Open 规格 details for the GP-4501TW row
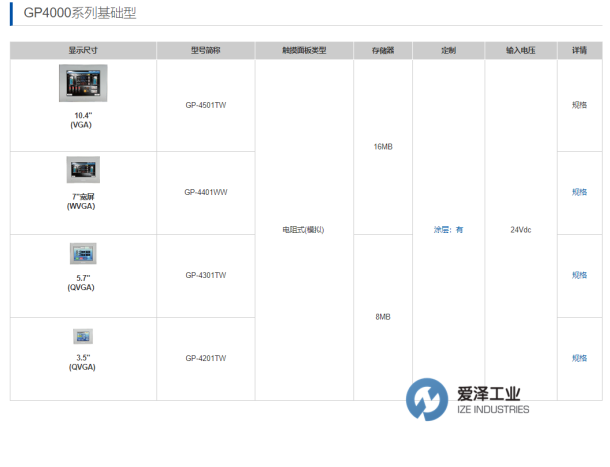The width and height of the screenshot is (610, 467). coord(579,103)
